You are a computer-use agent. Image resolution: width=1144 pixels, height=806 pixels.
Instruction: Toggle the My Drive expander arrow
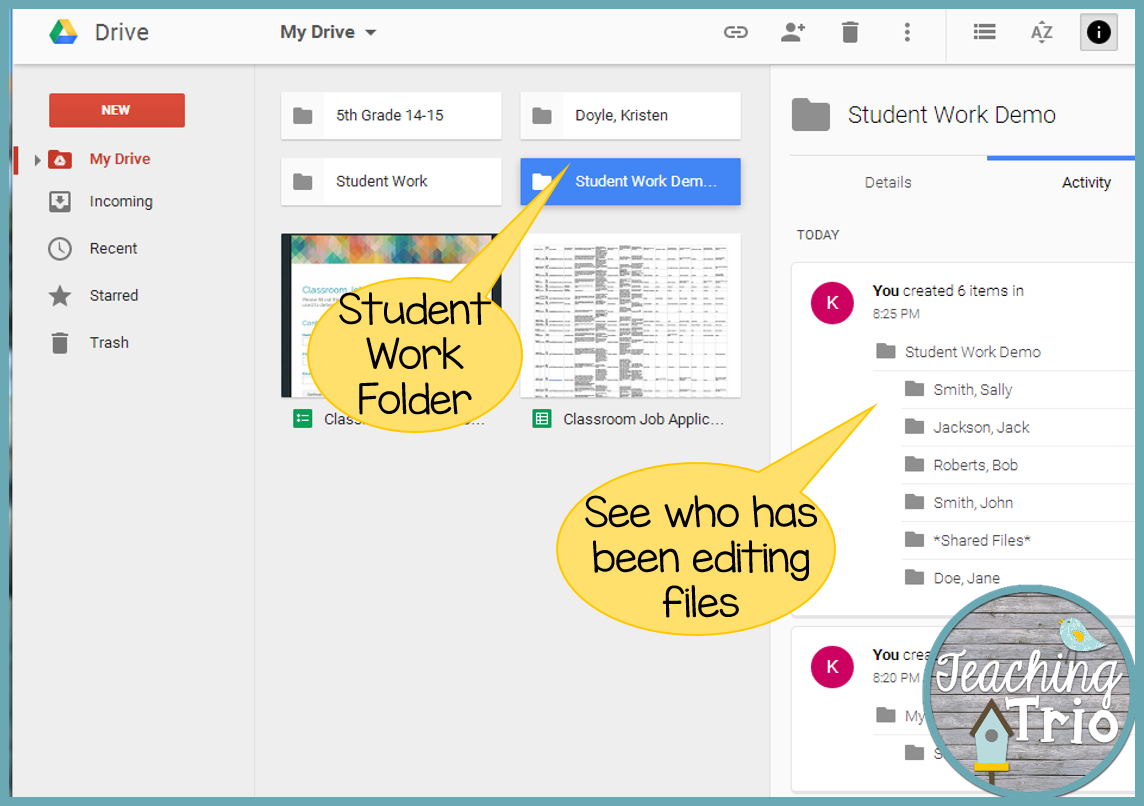tap(38, 158)
